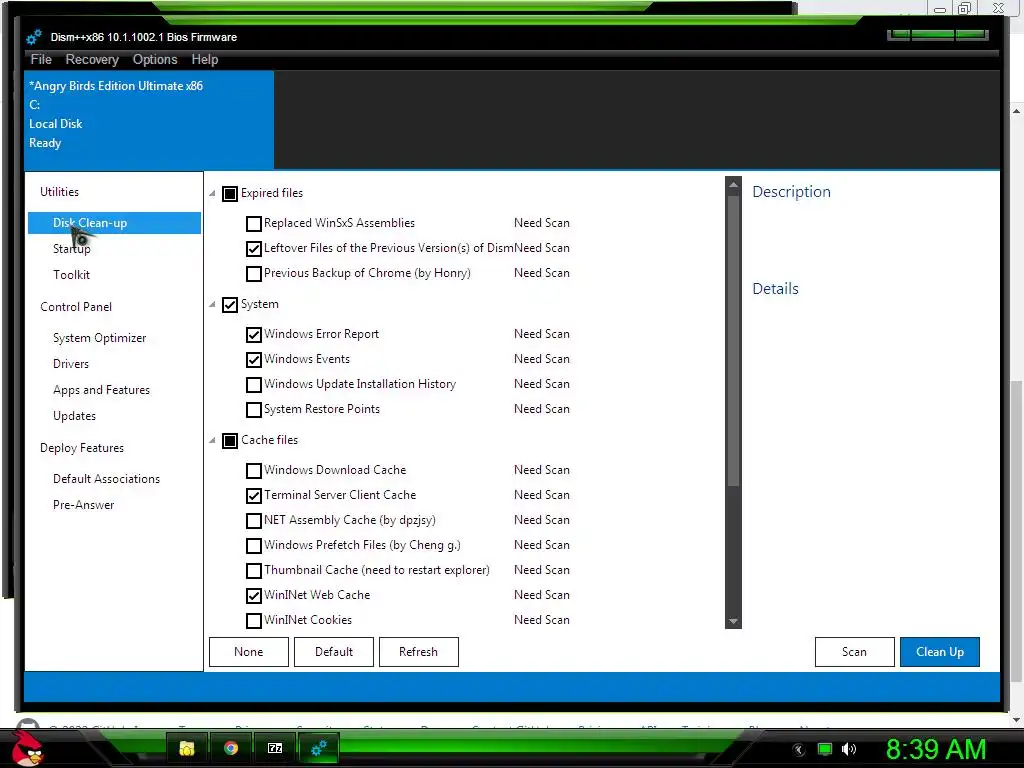1024x768 pixels.
Task: Open Pre-Answer section
Action: coord(83,505)
